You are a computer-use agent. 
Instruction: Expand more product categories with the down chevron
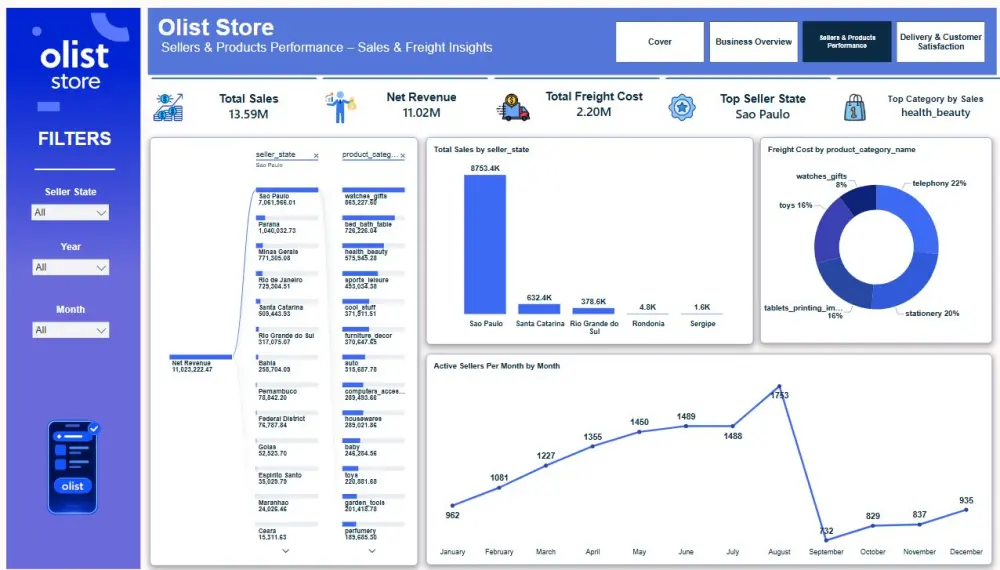[x=372, y=550]
